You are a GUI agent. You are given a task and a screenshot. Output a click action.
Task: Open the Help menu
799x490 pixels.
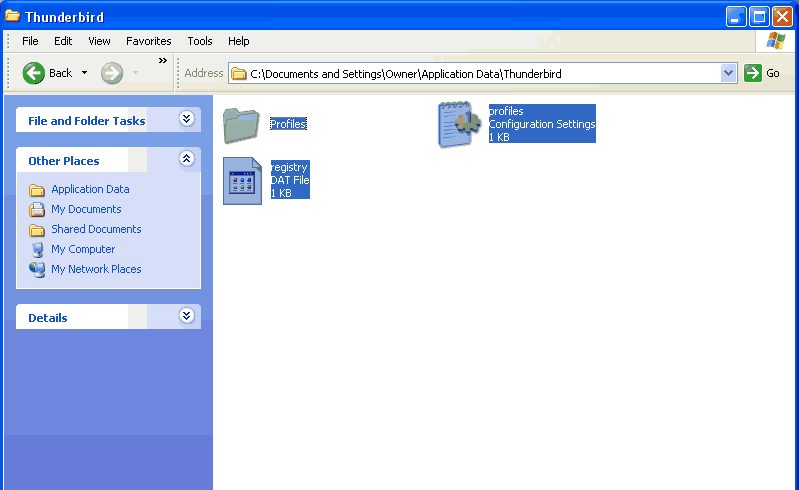coord(238,41)
